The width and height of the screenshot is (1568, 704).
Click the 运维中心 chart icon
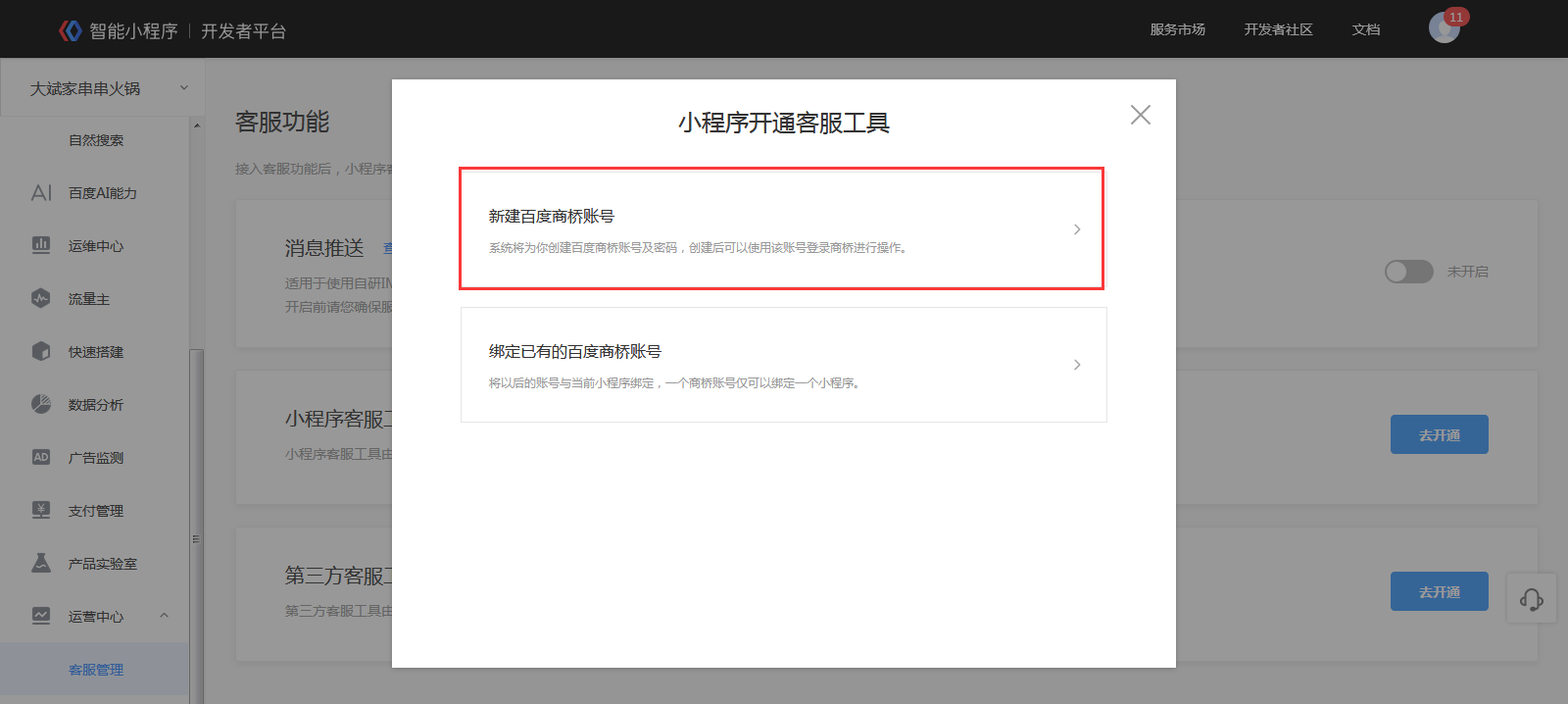[x=41, y=245]
